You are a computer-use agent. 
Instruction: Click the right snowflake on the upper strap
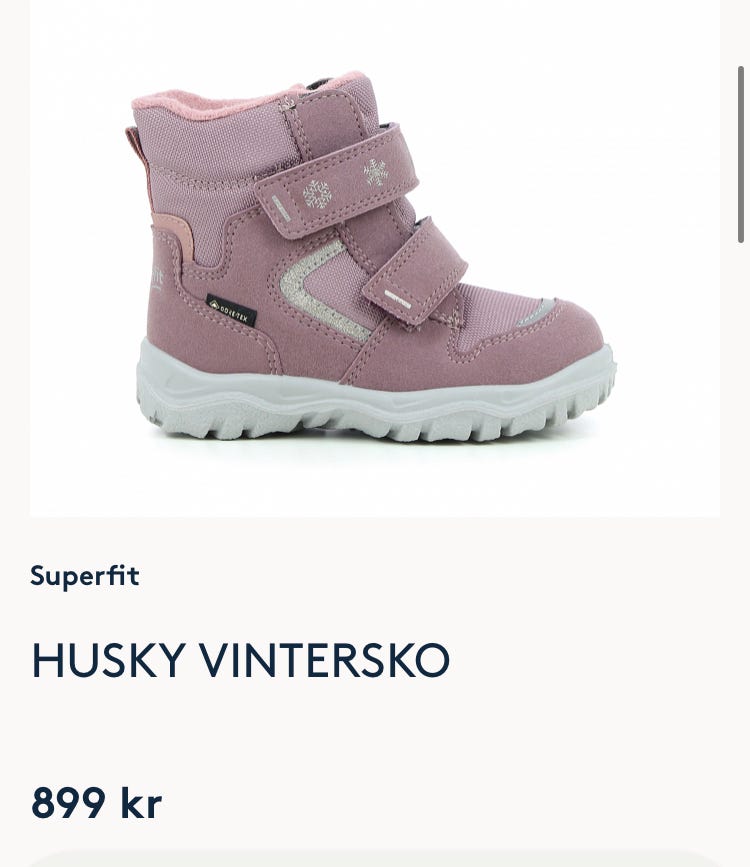tap(376, 173)
